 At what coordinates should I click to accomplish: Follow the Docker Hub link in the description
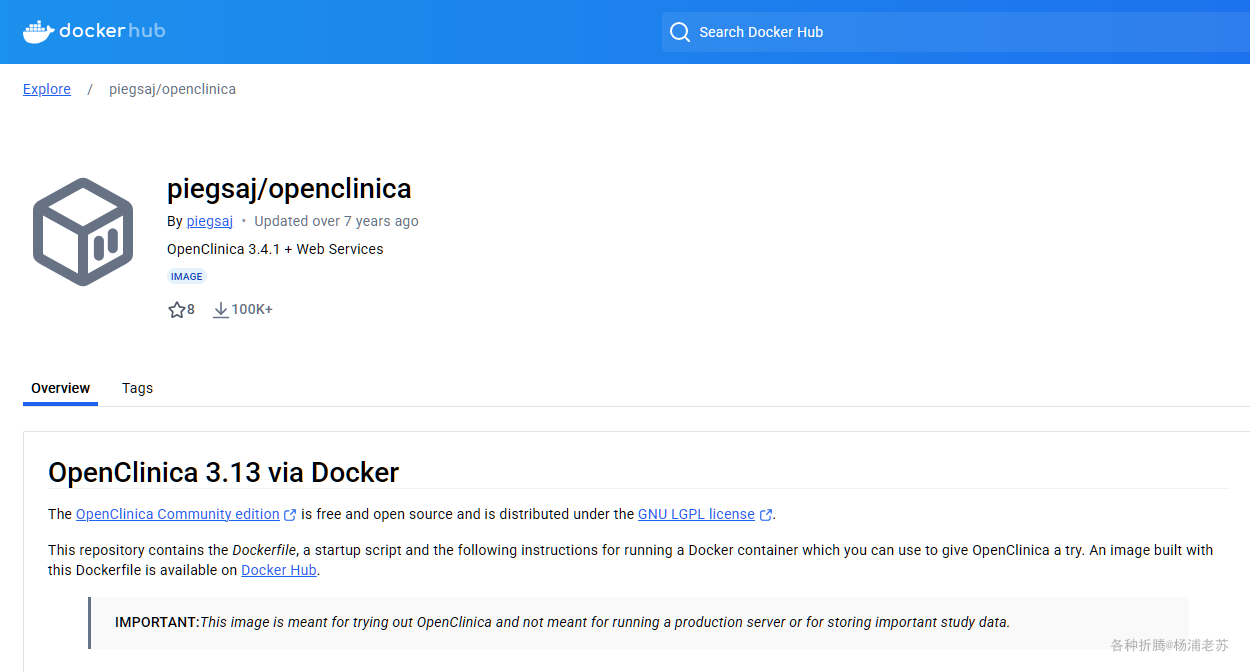point(279,570)
